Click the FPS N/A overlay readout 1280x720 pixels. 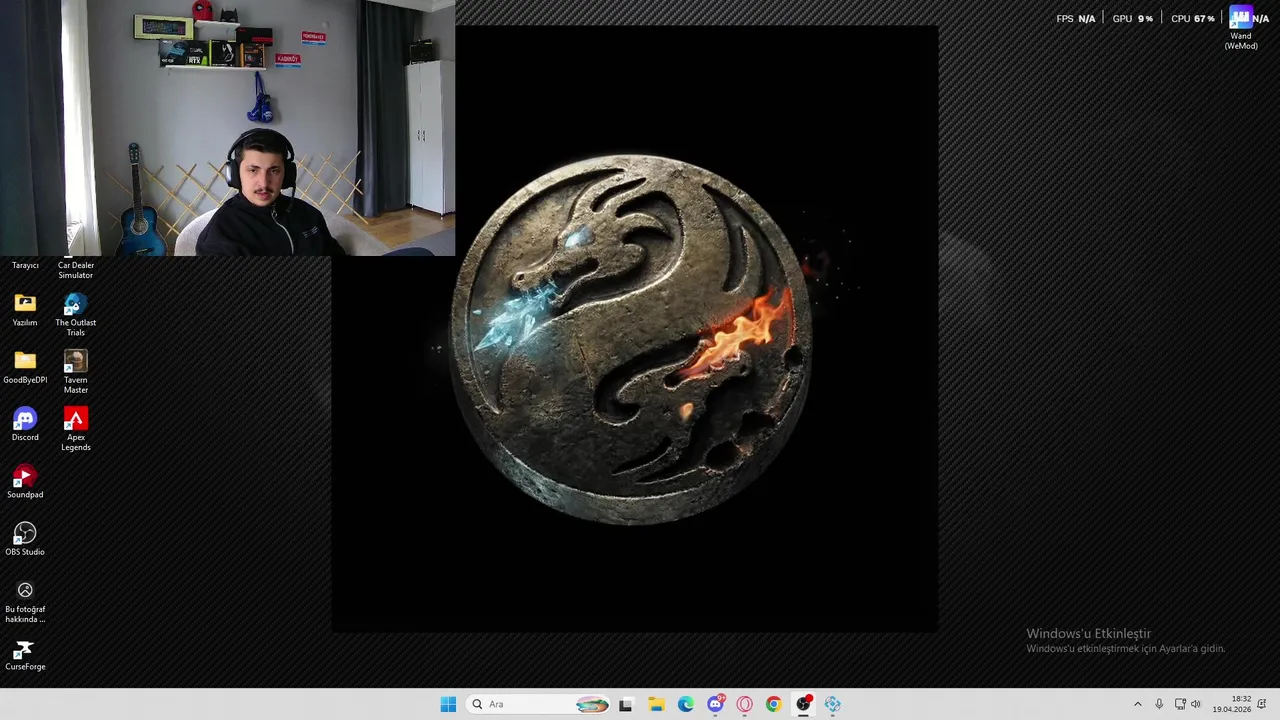coord(1076,18)
